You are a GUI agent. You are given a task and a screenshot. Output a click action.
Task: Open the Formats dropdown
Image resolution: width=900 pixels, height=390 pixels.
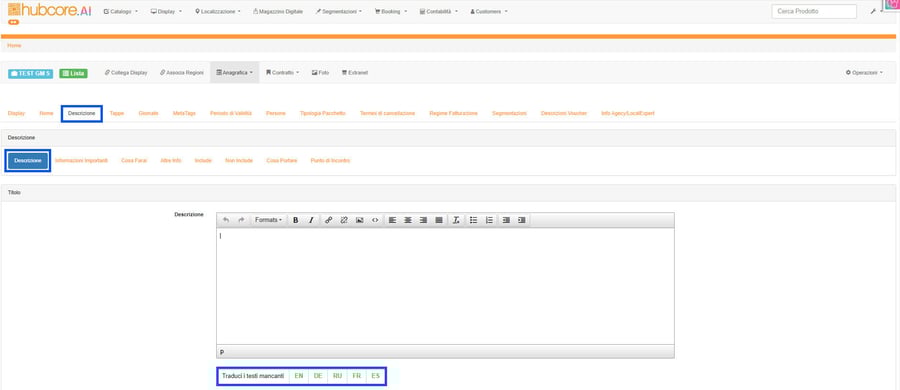click(268, 220)
